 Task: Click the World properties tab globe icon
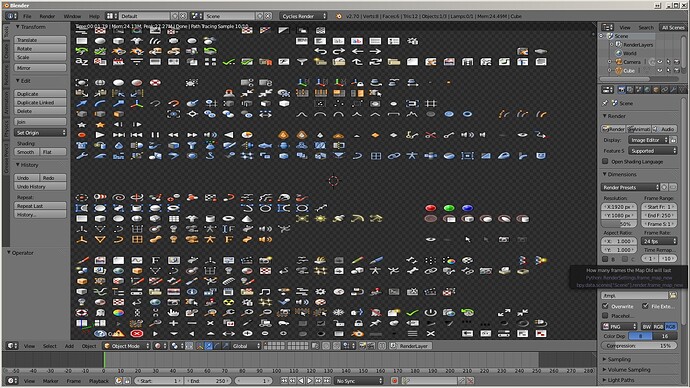[647, 90]
